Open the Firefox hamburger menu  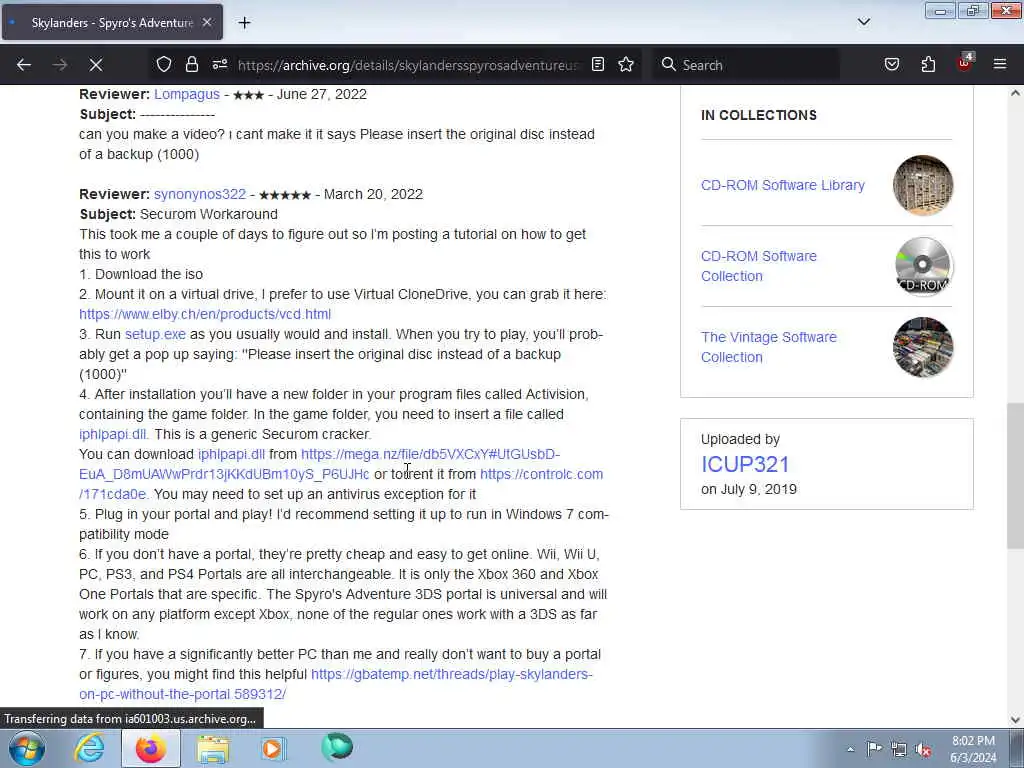(1000, 65)
